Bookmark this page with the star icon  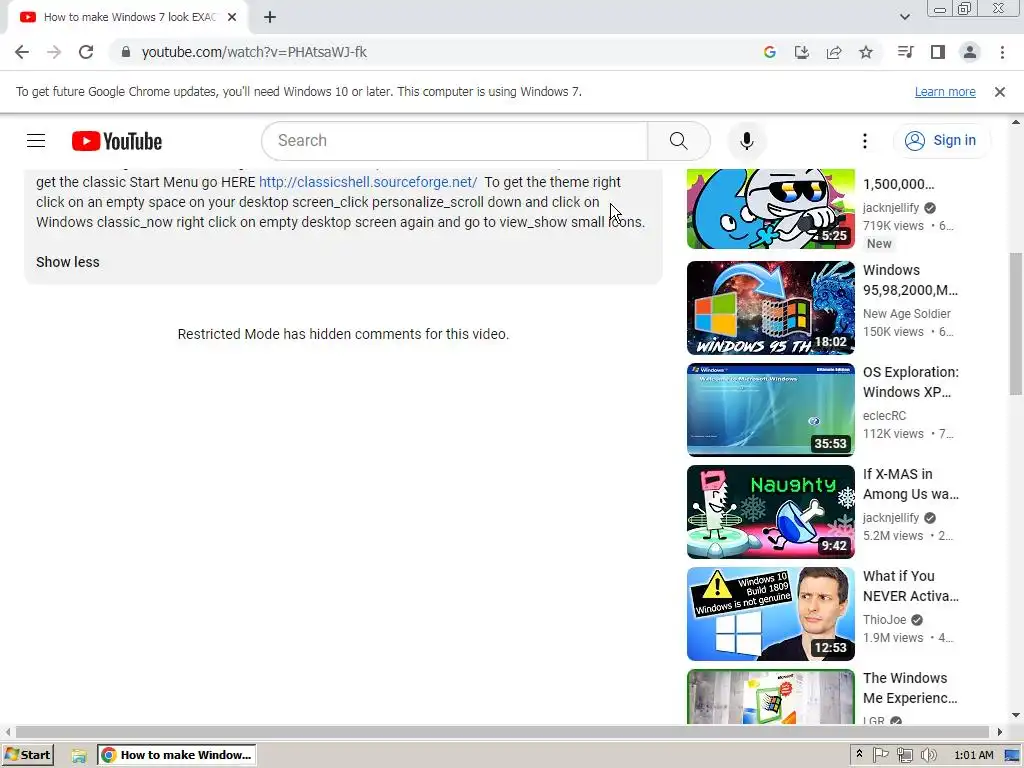[865, 52]
